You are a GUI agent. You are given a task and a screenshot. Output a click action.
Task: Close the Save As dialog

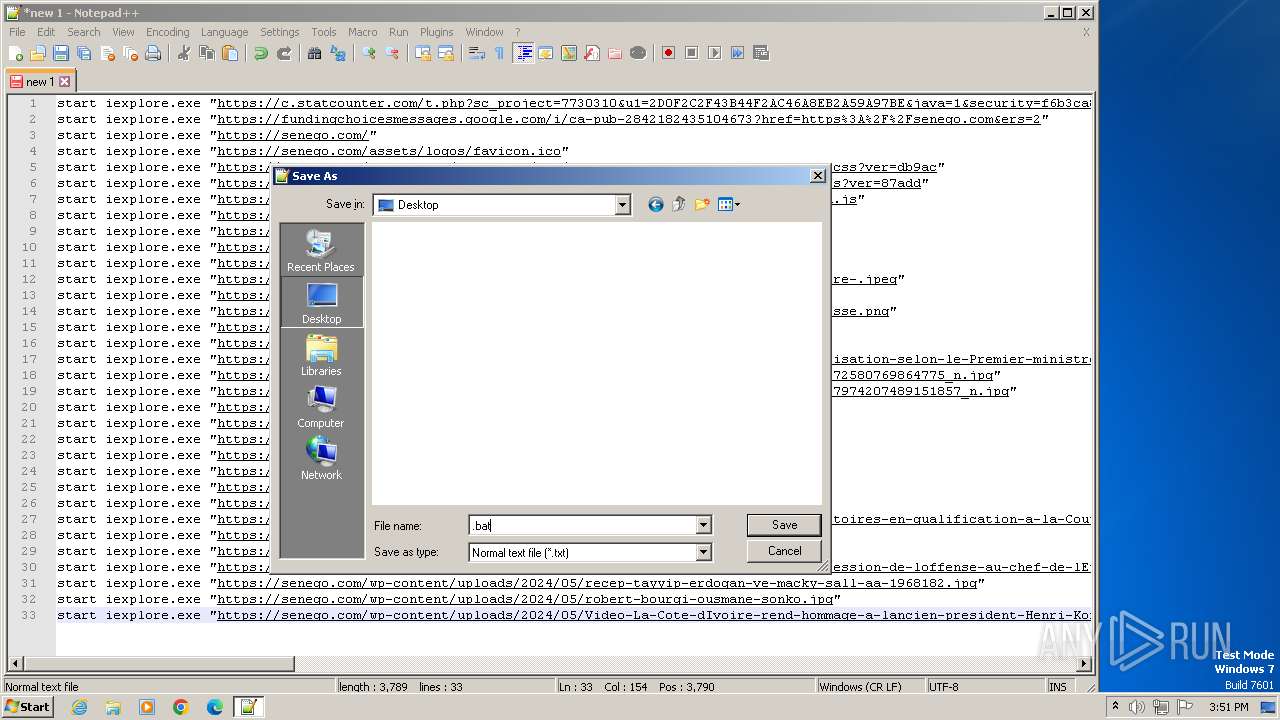[817, 176]
